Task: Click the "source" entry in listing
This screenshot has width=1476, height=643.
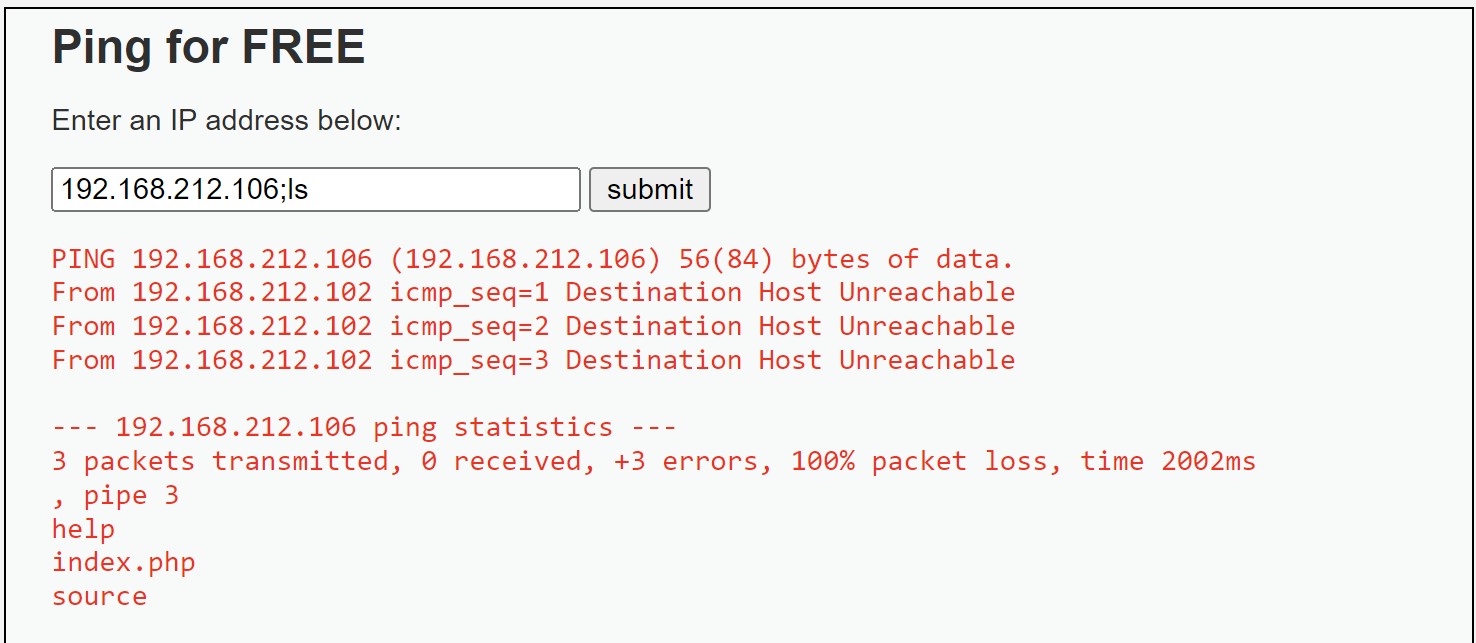Action: click(x=99, y=597)
